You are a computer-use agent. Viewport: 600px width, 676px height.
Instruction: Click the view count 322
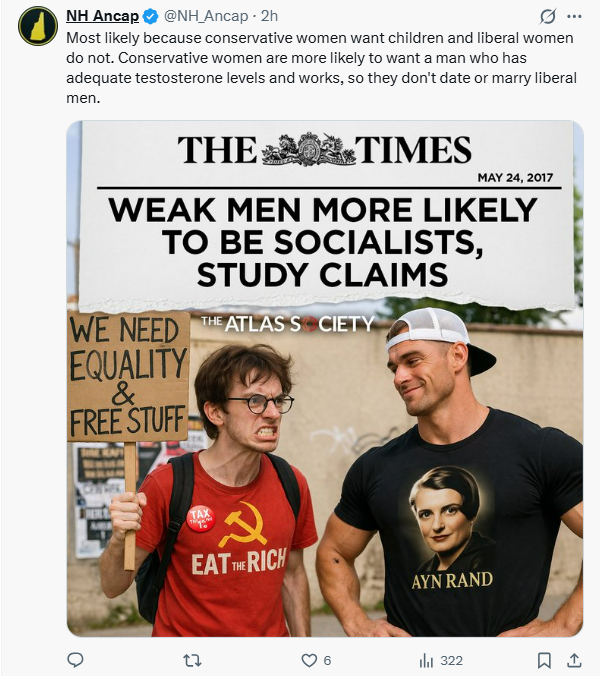(451, 660)
